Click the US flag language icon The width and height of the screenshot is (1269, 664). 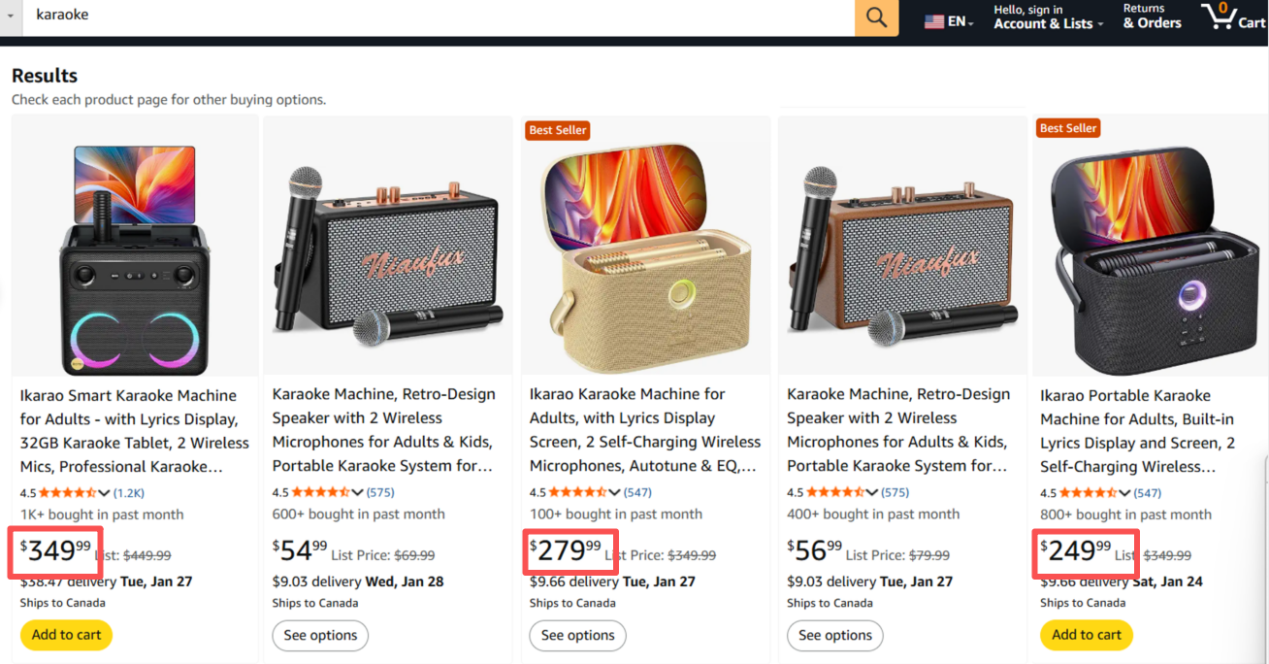(x=934, y=21)
